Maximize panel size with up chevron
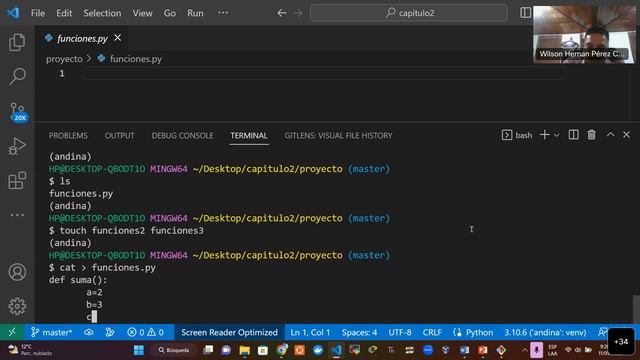Screen dimensions: 640x360 point(610,134)
